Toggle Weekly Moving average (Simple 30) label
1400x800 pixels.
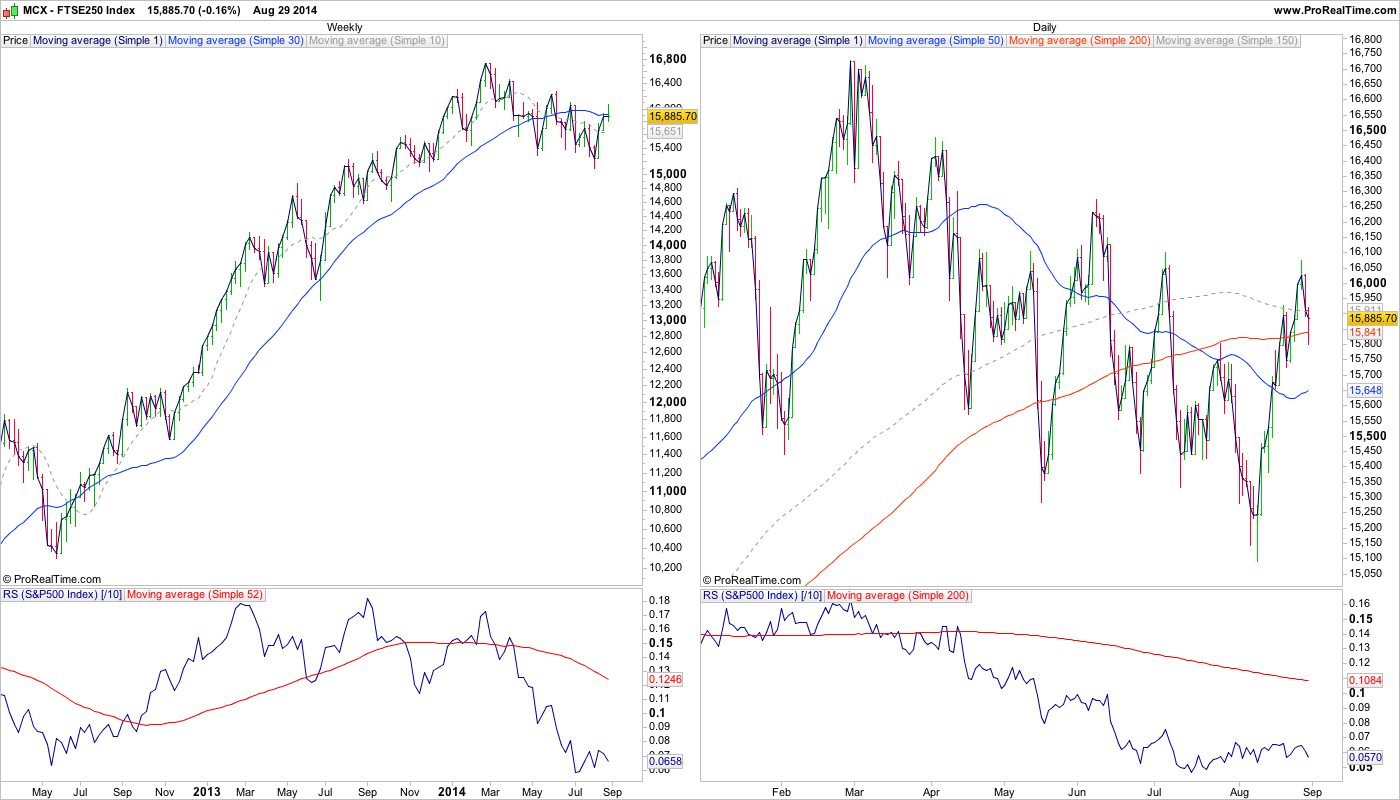point(236,41)
